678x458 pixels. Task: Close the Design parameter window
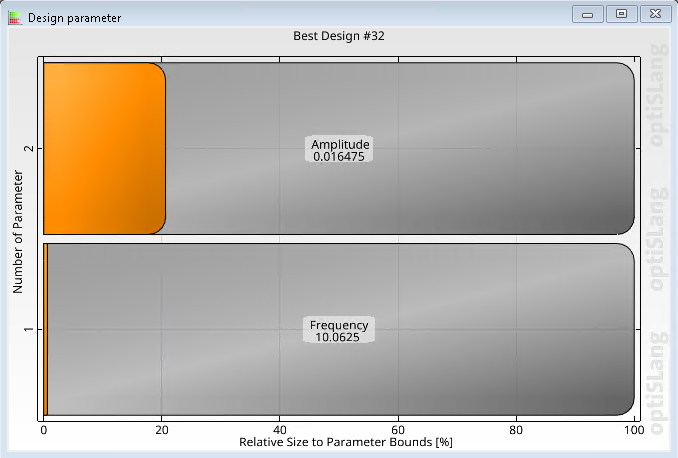tap(655, 14)
